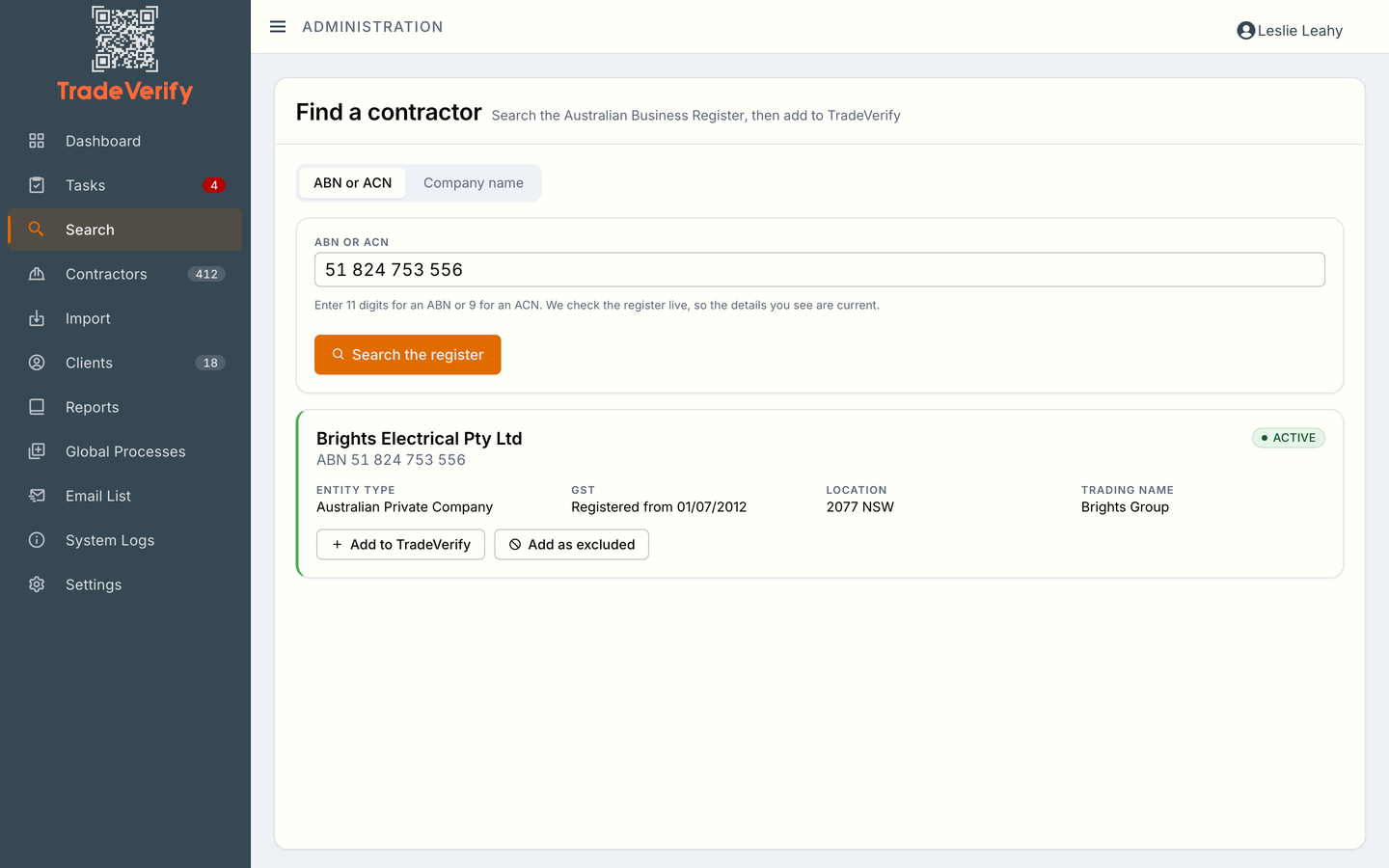Navigate to Import

(125, 318)
